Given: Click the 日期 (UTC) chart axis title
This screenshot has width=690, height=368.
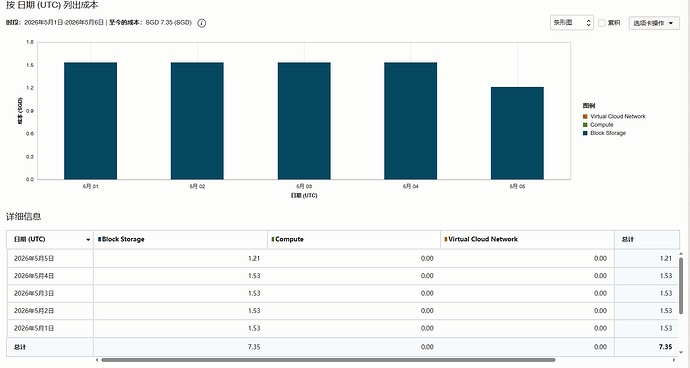Looking at the screenshot, I should click(x=304, y=195).
